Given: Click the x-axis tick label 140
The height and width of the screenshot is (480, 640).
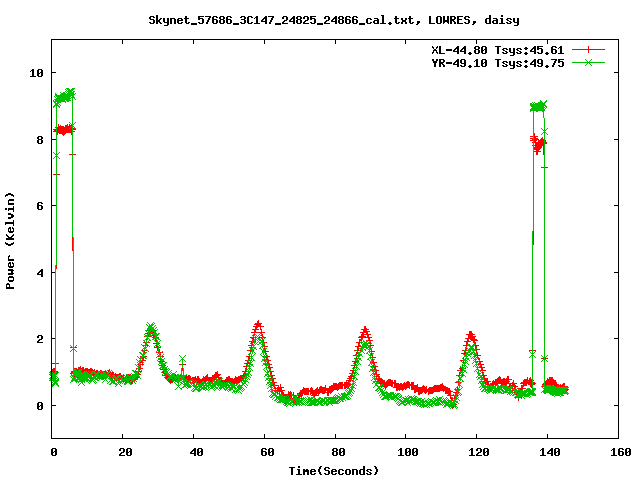Looking at the screenshot, I should (x=549, y=452).
